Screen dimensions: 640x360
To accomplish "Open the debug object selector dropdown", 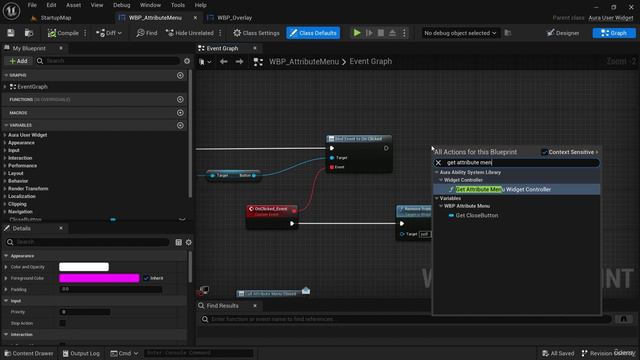I will tap(460, 33).
